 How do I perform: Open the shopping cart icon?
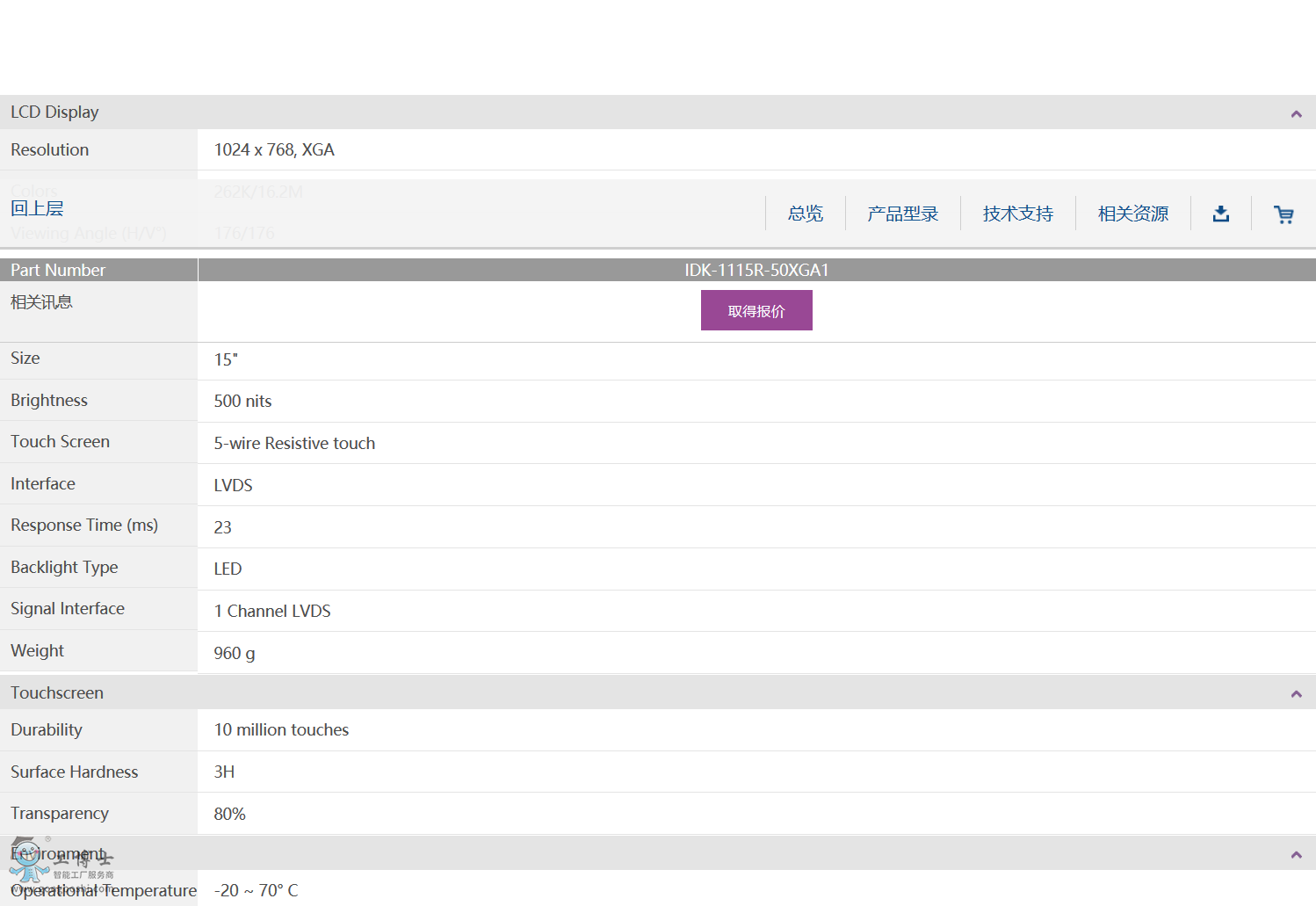(x=1283, y=214)
